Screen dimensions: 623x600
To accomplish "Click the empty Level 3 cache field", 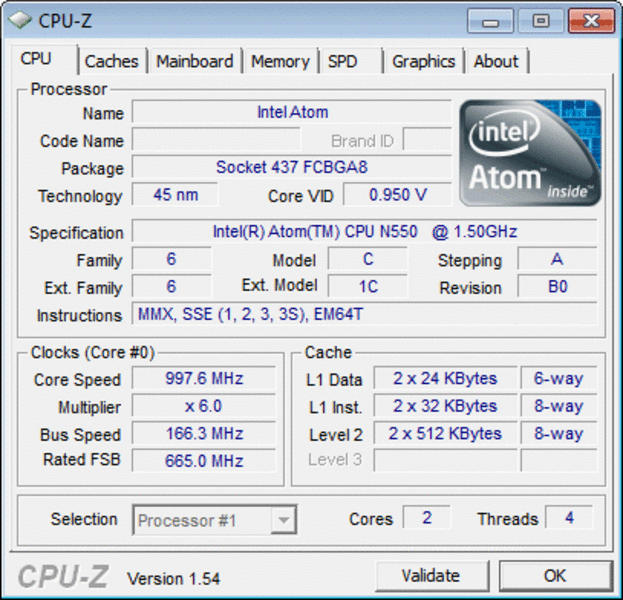I will point(445,461).
